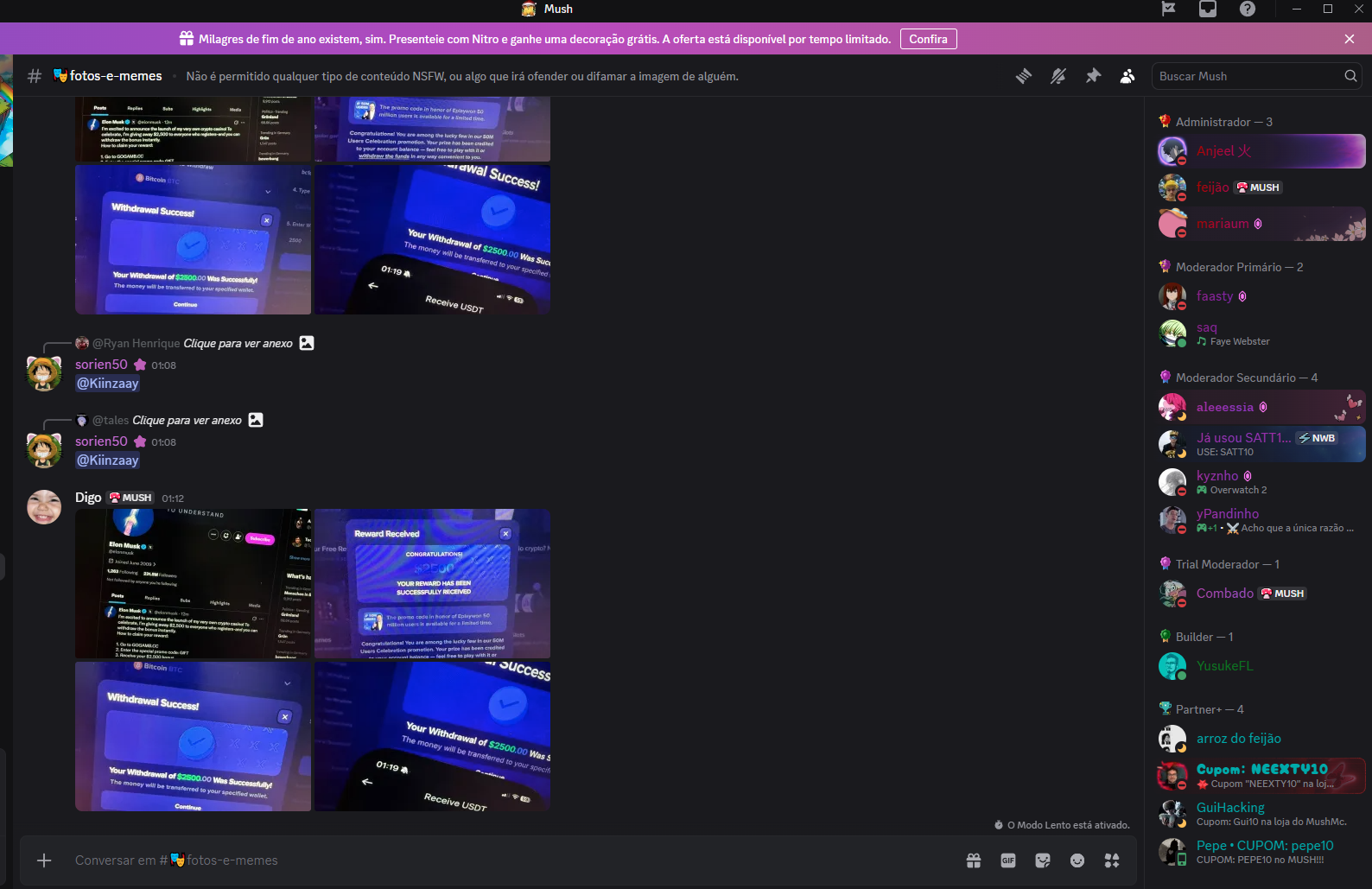Focus the Conversar em fotos-e-memes message box
The image size is (1372, 889).
pyautogui.click(x=510, y=860)
